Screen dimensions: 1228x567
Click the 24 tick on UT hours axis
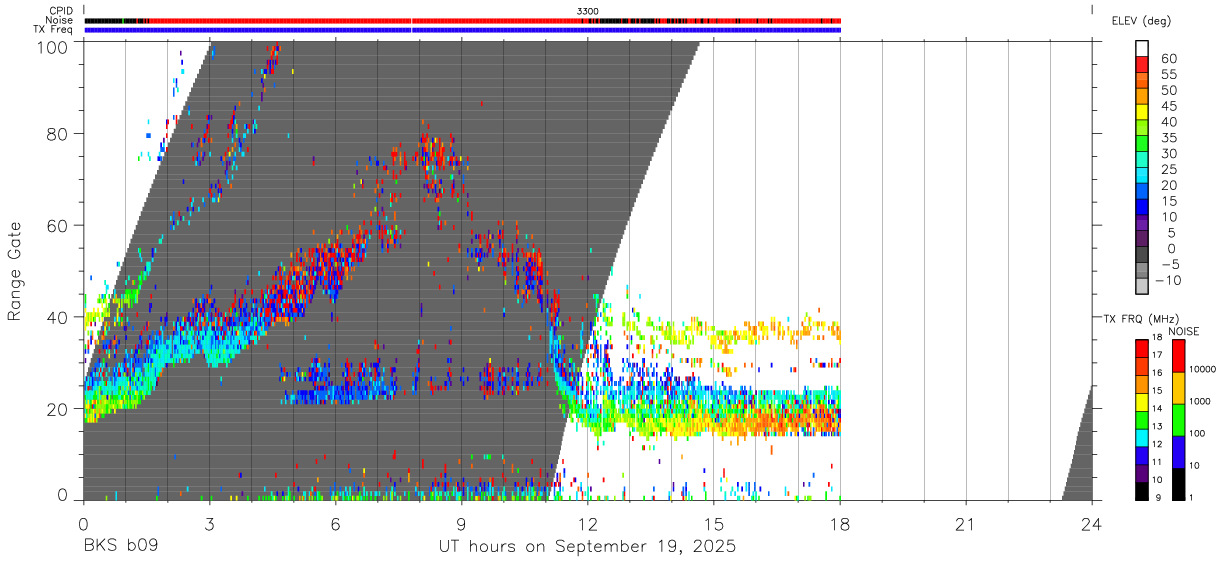(1092, 524)
